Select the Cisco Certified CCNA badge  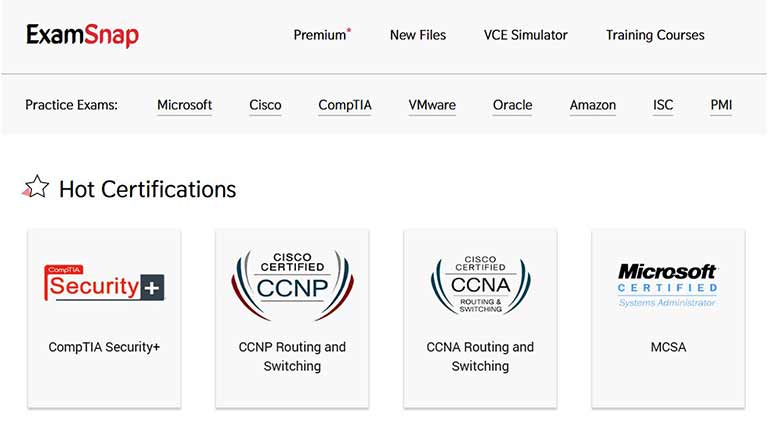[480, 285]
